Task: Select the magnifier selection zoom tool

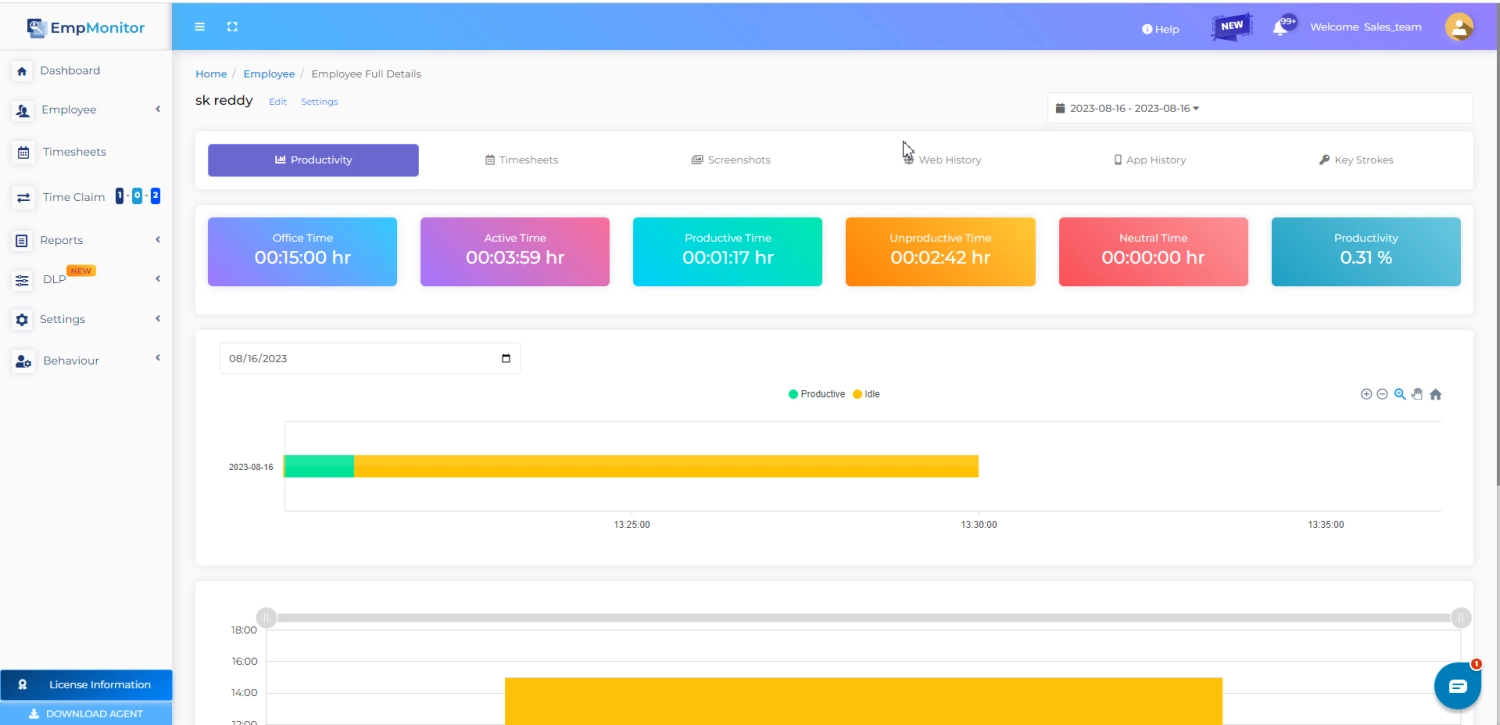Action: click(x=1400, y=394)
